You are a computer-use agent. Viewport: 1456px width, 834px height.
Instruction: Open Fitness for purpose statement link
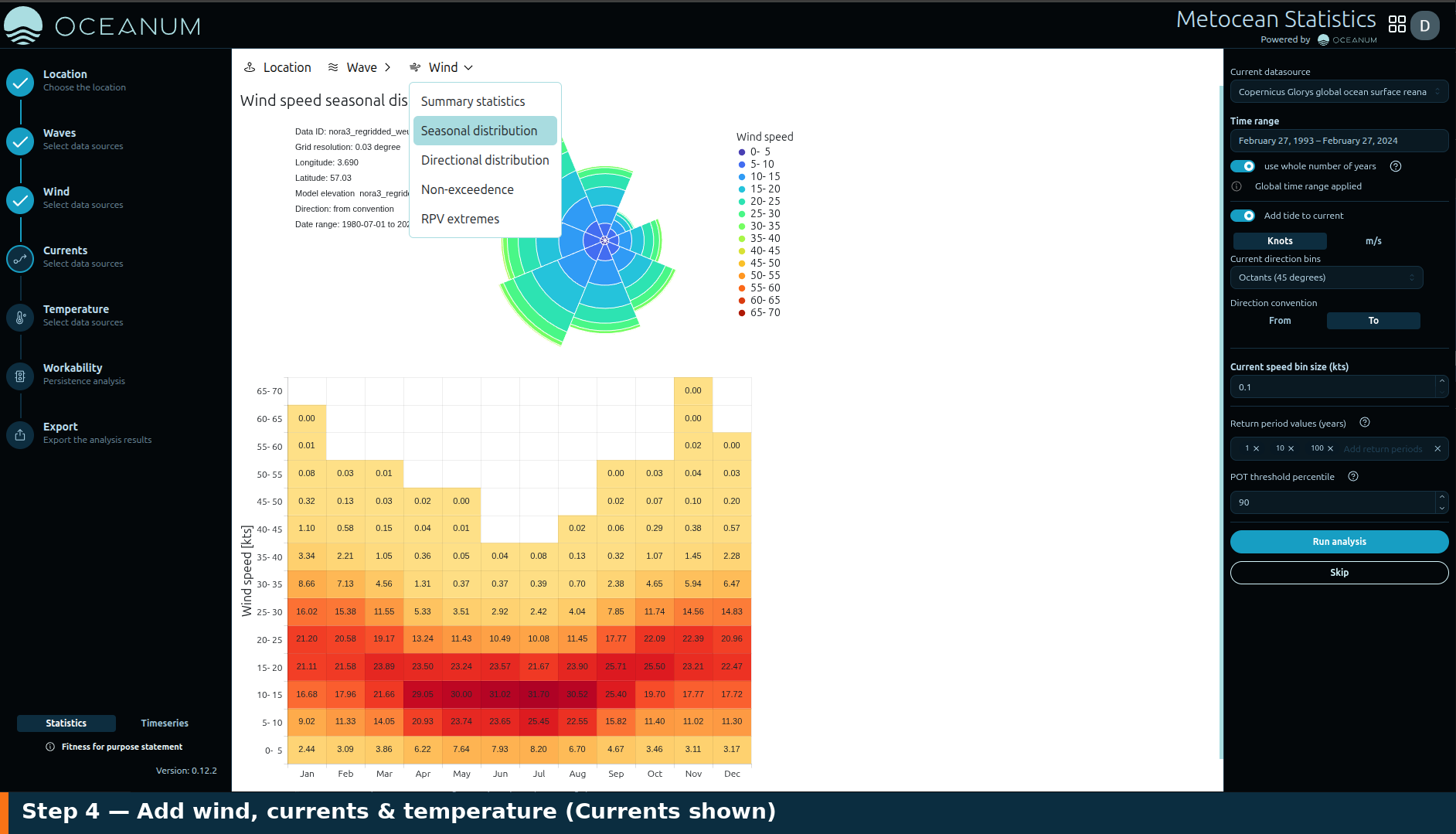(x=122, y=747)
